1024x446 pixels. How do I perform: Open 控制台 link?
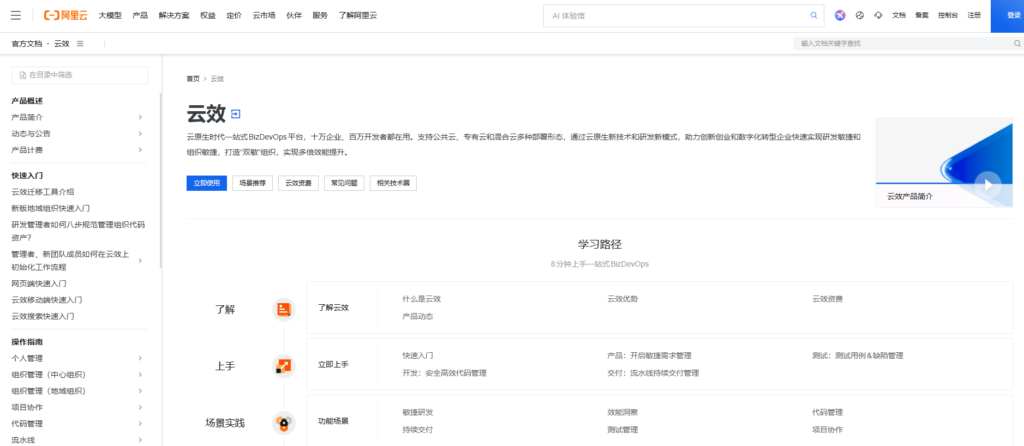pos(948,15)
